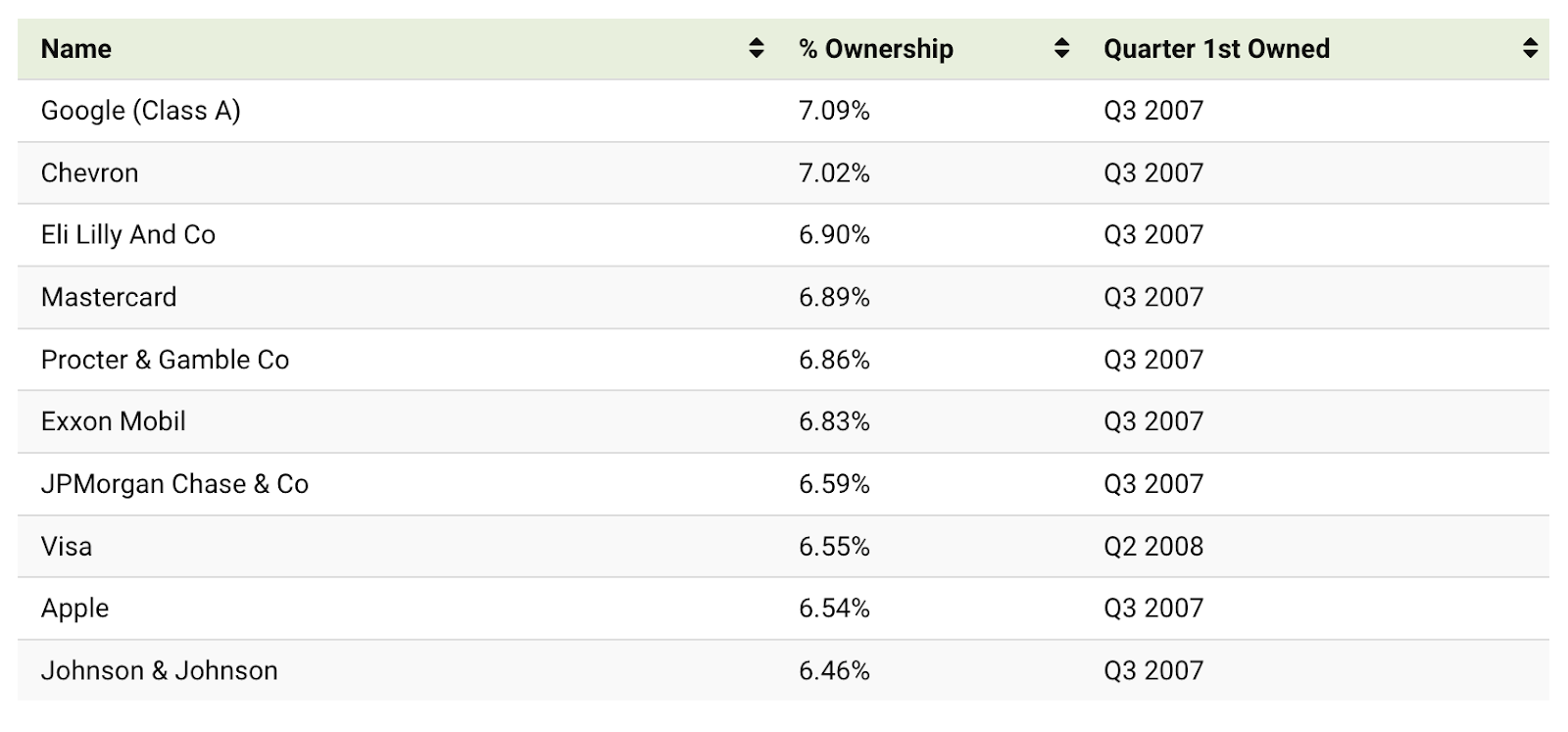This screenshot has height=732, width=1568.
Task: Click the sort icon beside Quarter 1st Owned
Action: pos(1530,48)
